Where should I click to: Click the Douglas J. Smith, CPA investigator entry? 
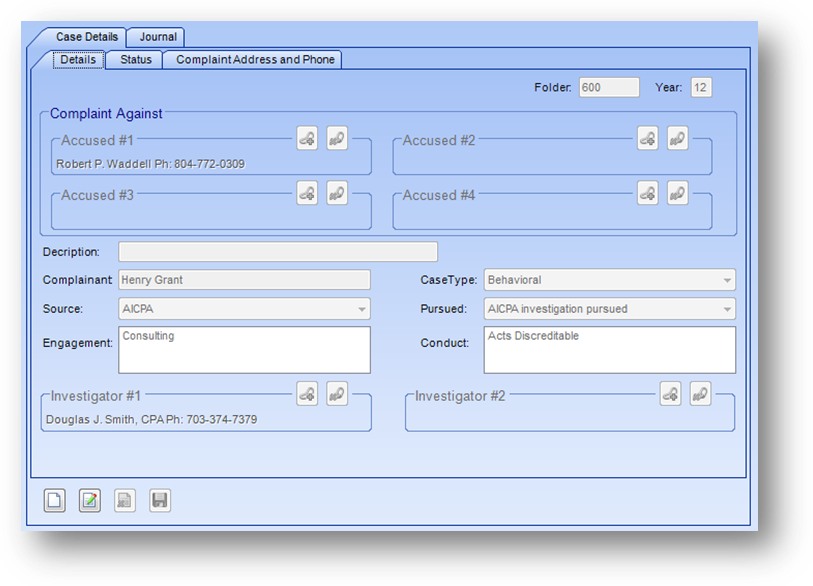click(x=151, y=420)
